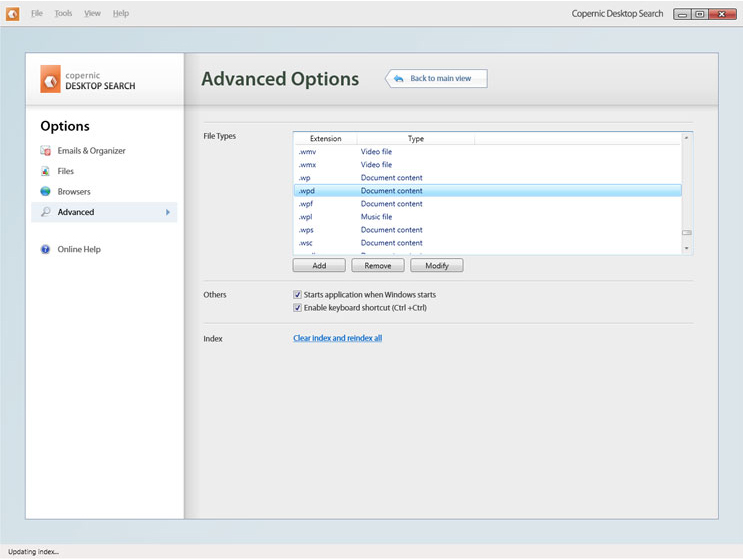Click Clear index and reindex all link
The image size is (743, 559).
point(337,338)
